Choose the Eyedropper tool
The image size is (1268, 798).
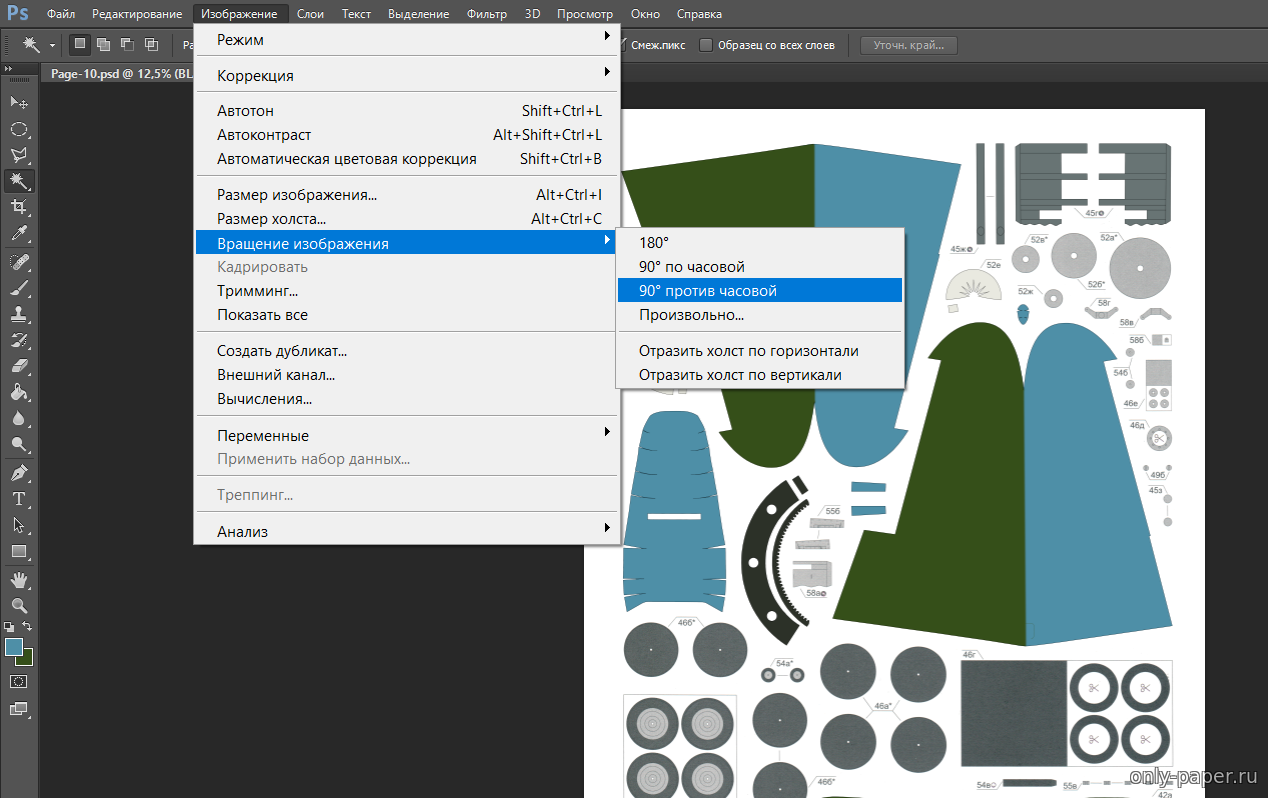pyautogui.click(x=19, y=234)
